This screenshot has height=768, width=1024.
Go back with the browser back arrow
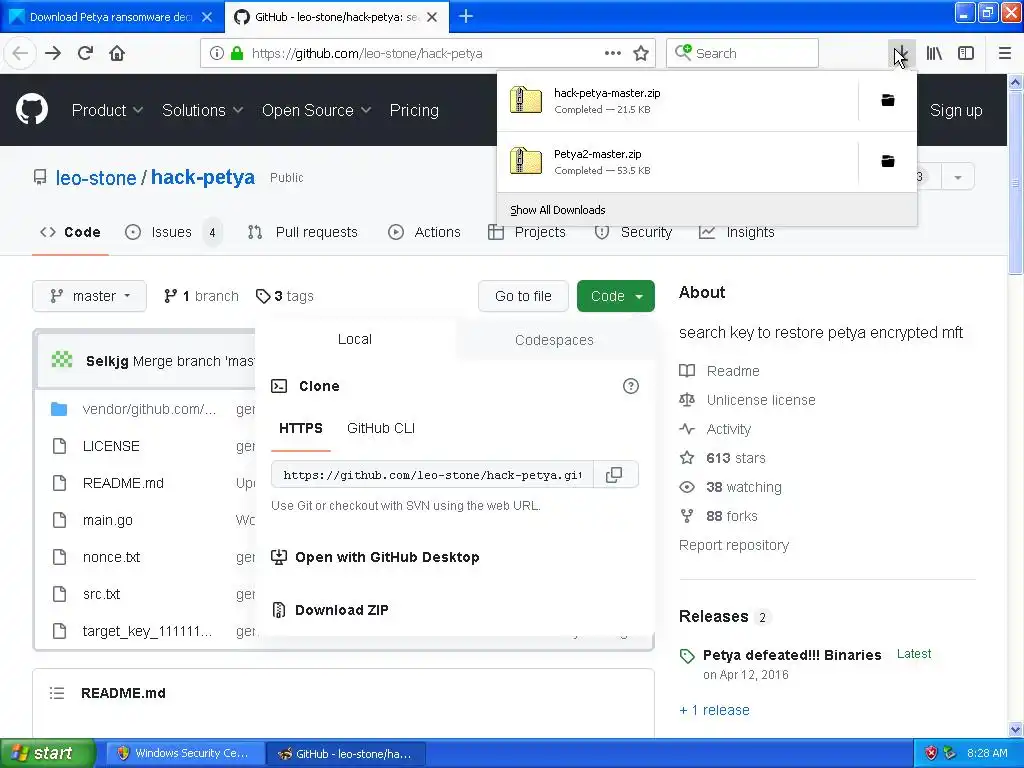[20, 53]
